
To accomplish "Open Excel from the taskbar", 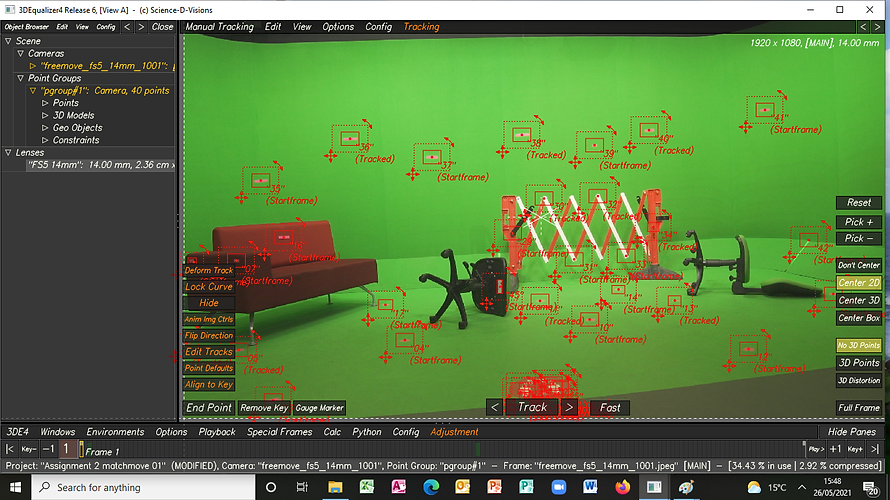I will coord(367,487).
